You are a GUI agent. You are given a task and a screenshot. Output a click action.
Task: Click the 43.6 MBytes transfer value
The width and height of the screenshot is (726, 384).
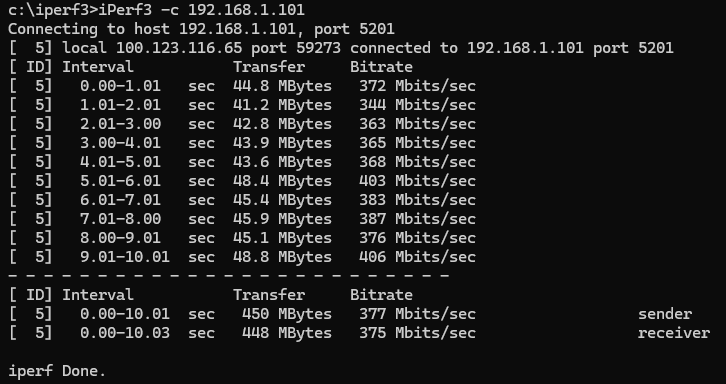tap(282, 162)
